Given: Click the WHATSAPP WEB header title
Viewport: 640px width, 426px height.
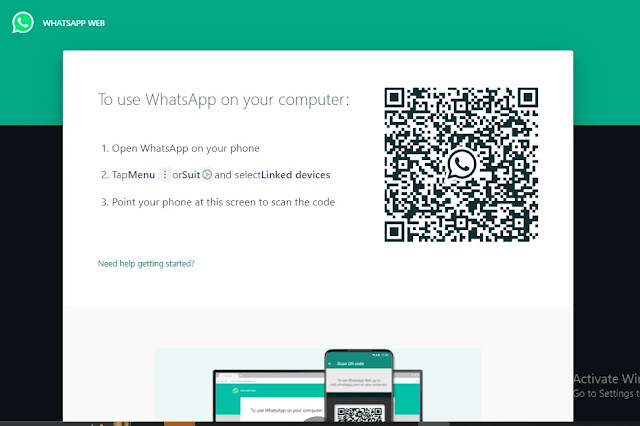Looking at the screenshot, I should coord(73,23).
